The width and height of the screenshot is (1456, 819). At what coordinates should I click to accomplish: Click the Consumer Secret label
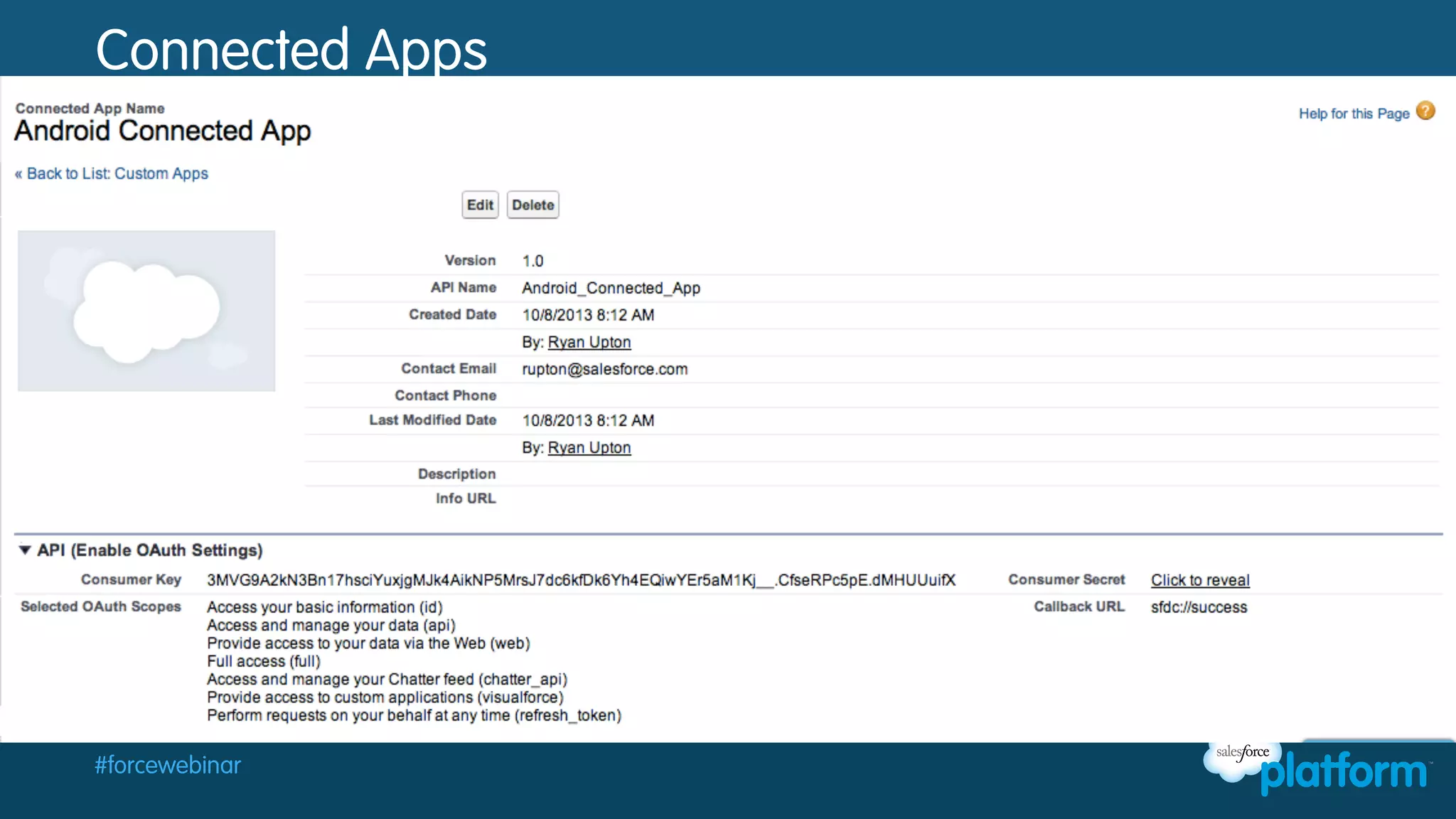point(1066,579)
